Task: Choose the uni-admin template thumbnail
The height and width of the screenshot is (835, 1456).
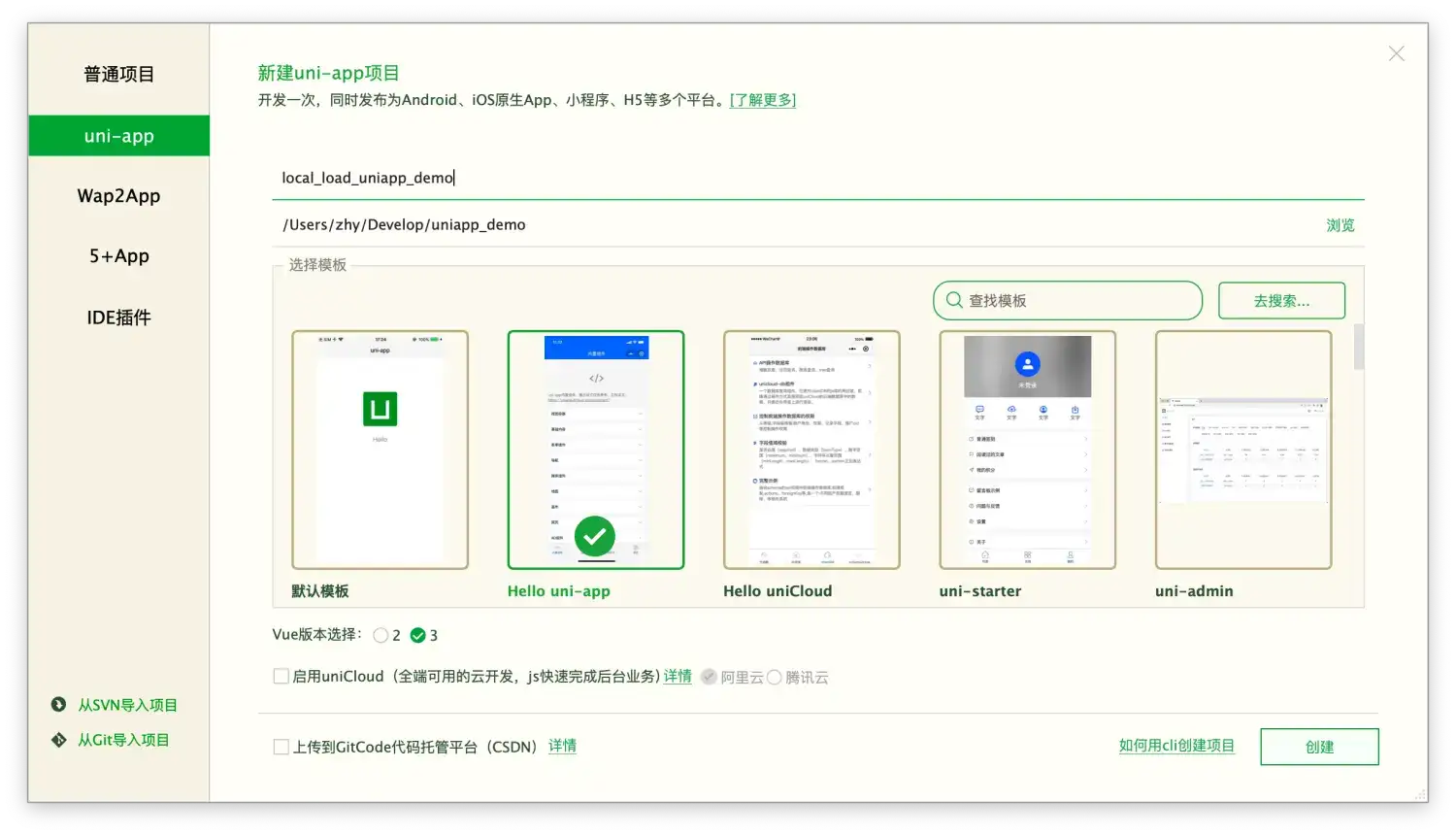Action: 1243,450
